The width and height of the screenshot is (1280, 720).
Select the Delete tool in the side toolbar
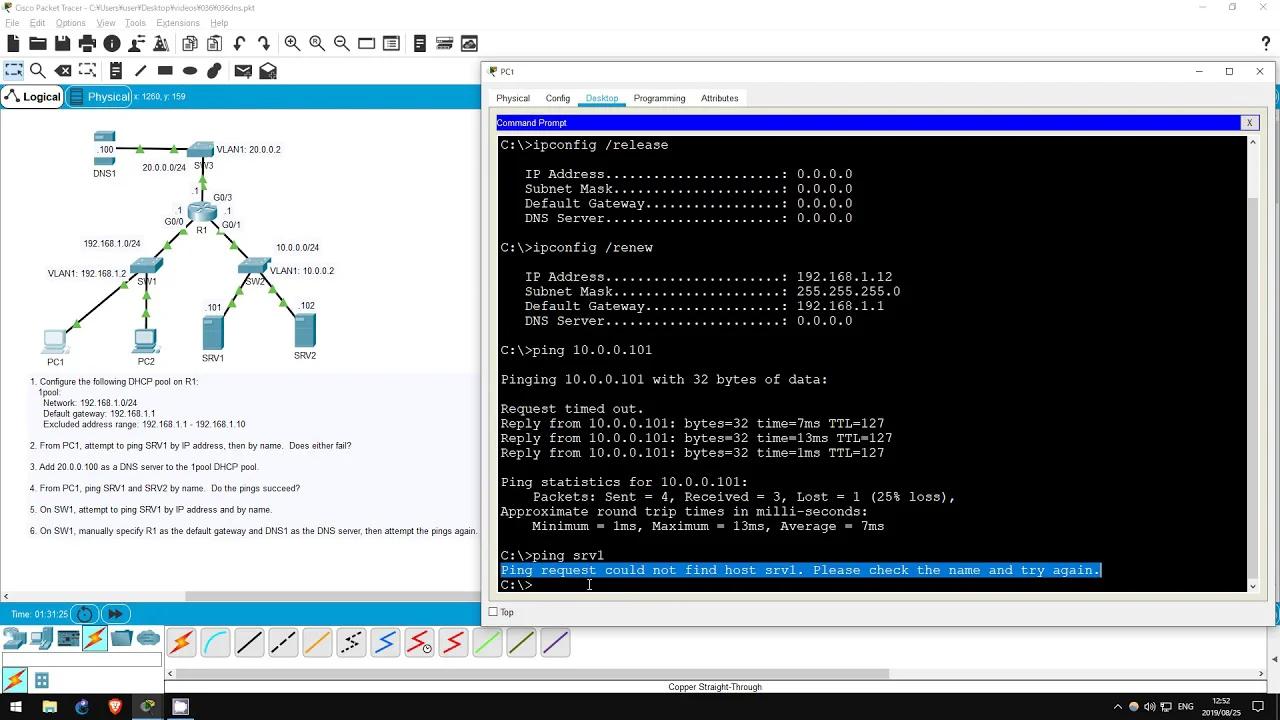coord(62,70)
